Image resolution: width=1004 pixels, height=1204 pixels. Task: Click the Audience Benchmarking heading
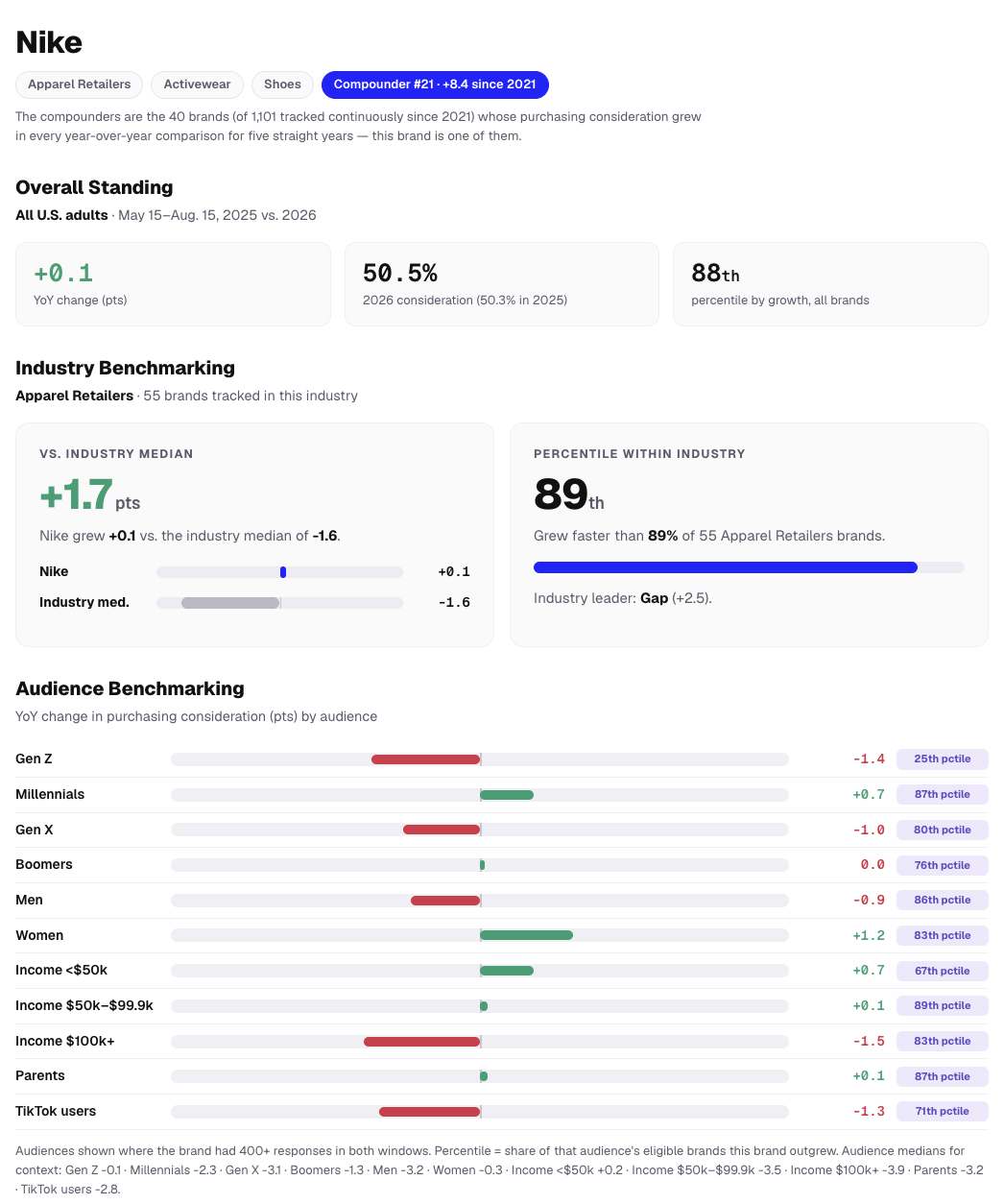coord(130,688)
